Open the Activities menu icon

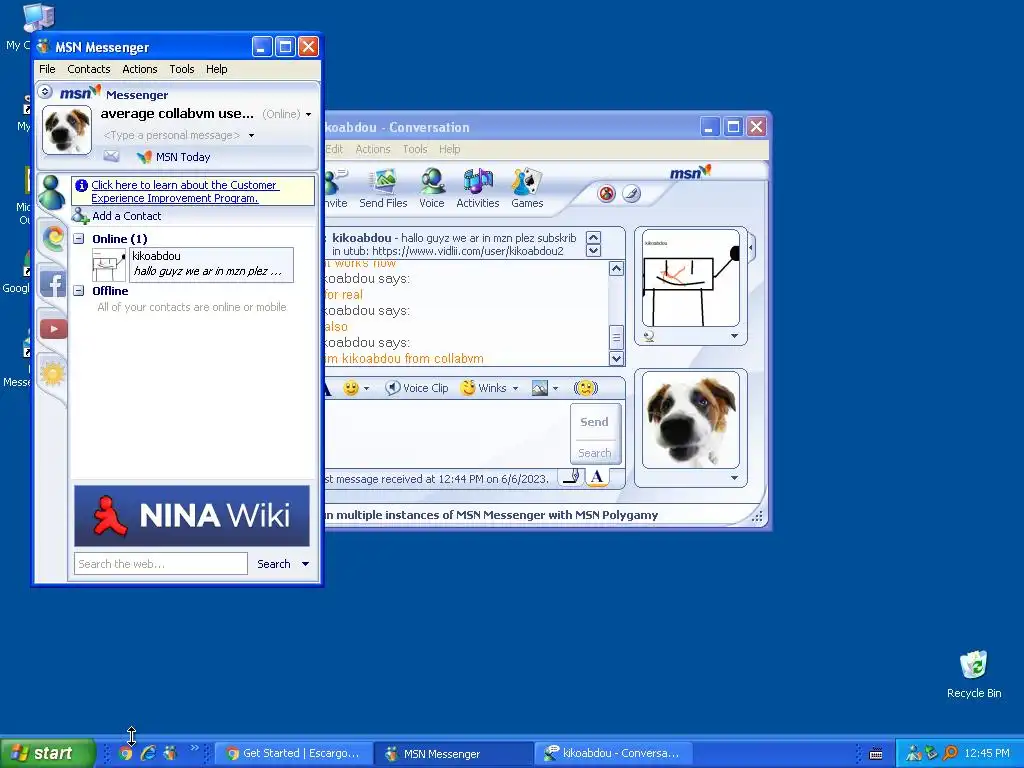(x=477, y=189)
